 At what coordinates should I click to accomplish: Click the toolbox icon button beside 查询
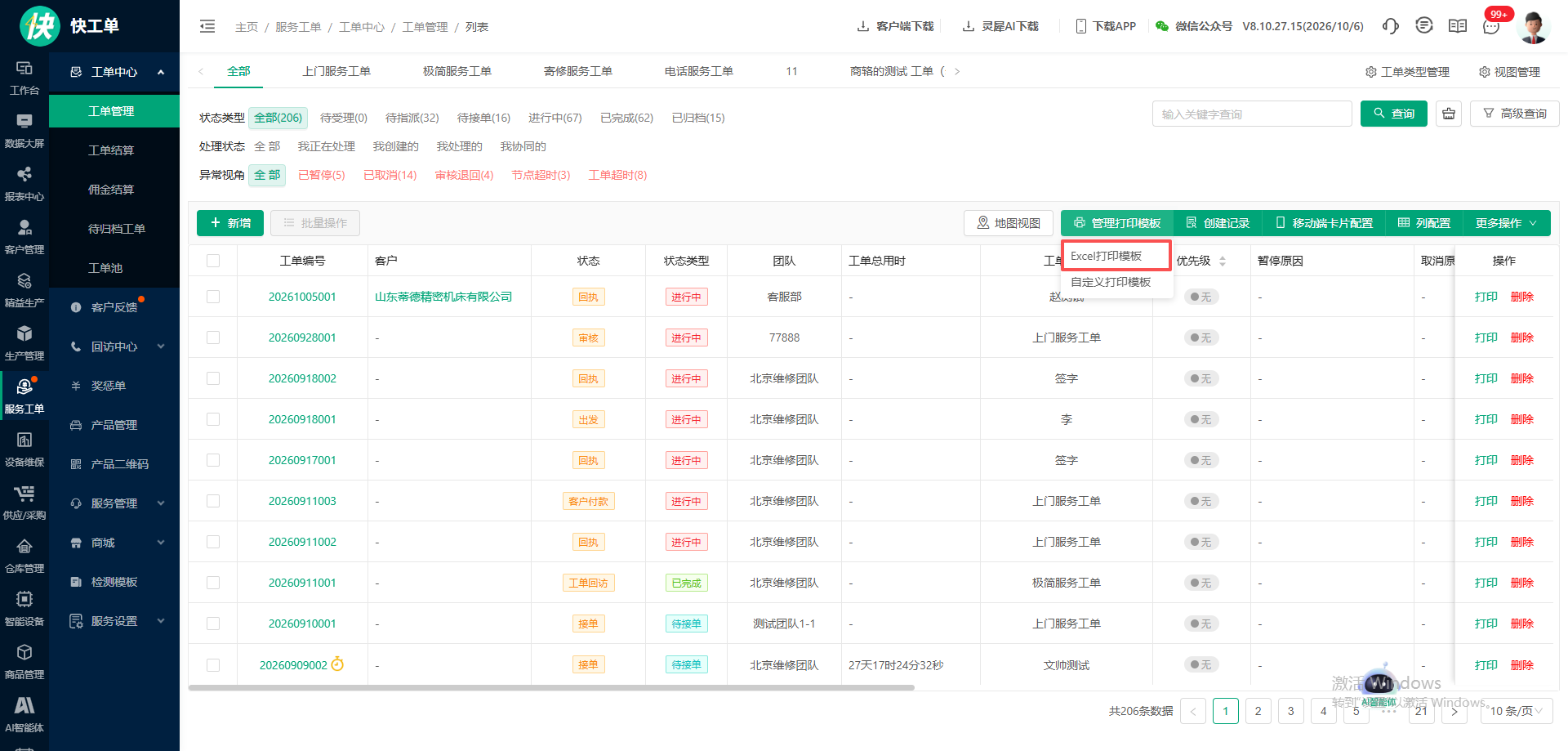(1449, 114)
